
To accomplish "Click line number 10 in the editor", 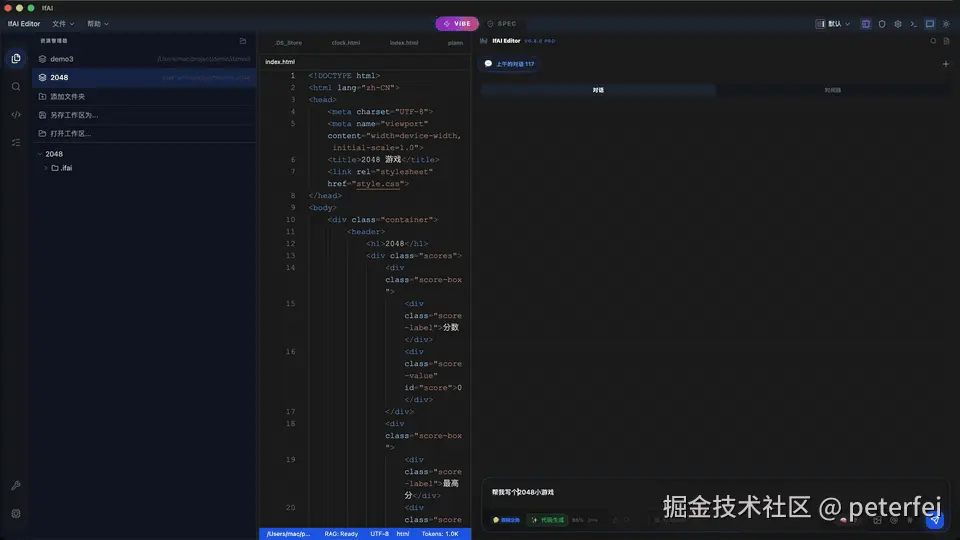I will (290, 220).
